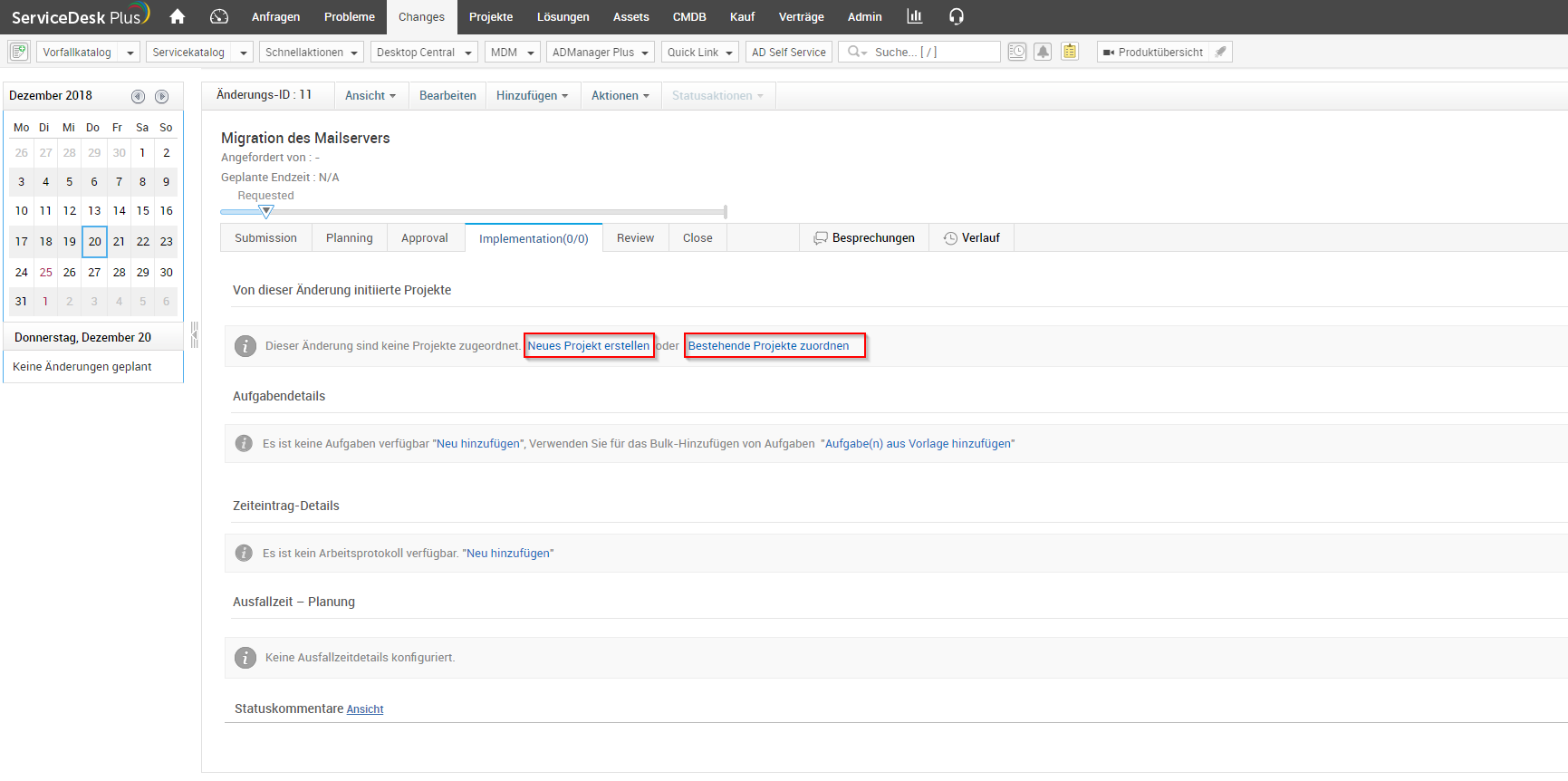Click the Bearbeiten button

[x=447, y=95]
